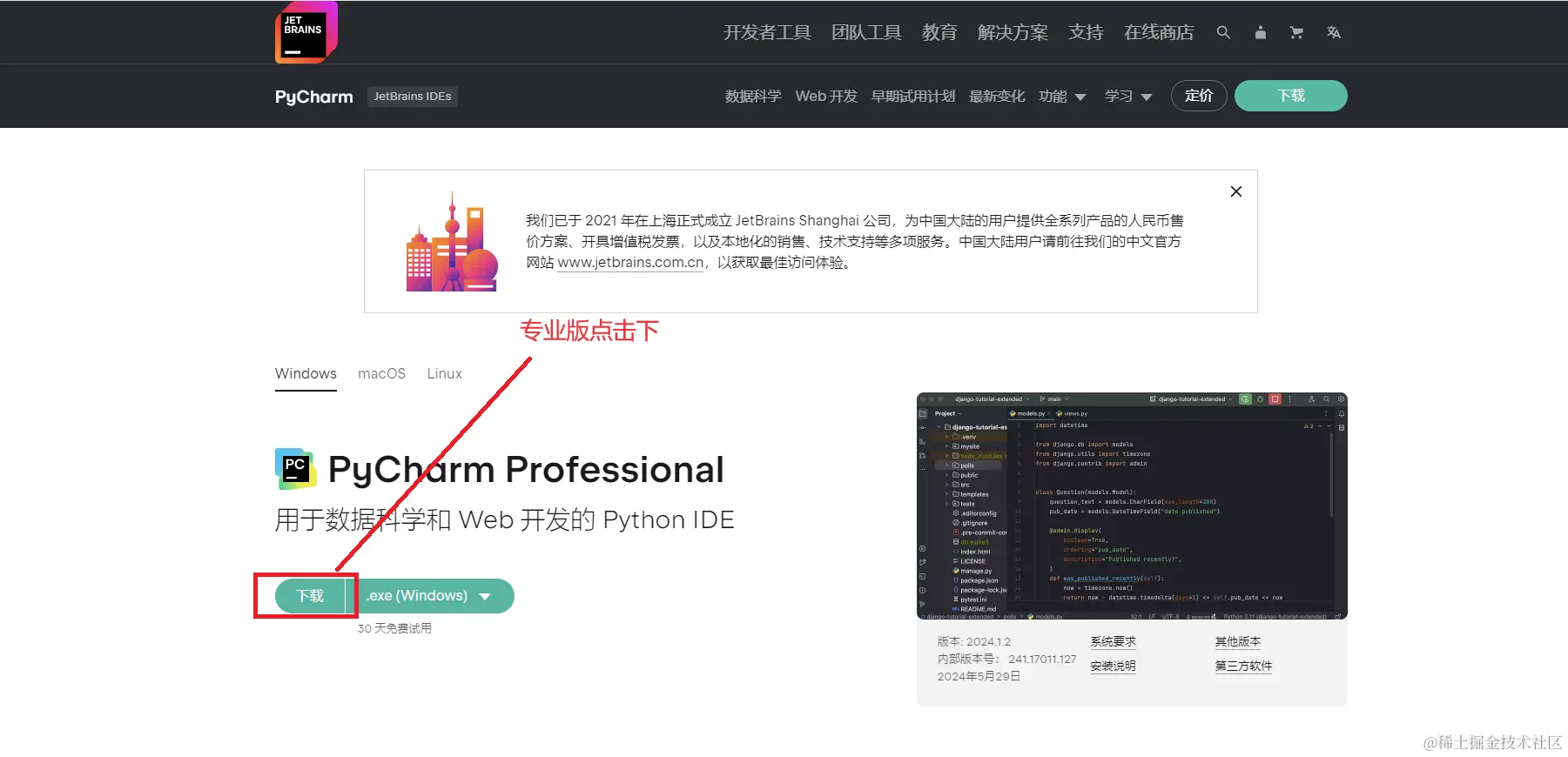The height and width of the screenshot is (757, 1568).
Task: Click the PyCharm Professional heading
Action: (x=526, y=470)
